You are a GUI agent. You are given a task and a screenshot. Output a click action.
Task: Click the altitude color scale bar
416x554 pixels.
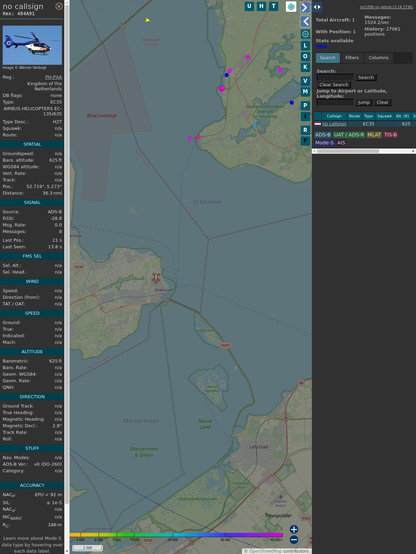tap(176, 535)
